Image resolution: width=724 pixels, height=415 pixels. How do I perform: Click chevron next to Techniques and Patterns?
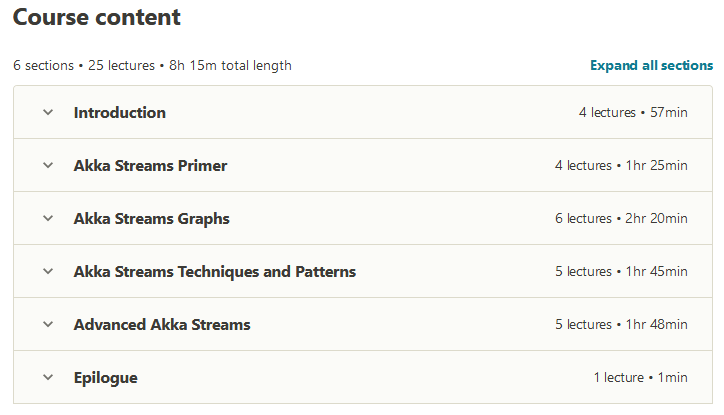click(x=47, y=271)
